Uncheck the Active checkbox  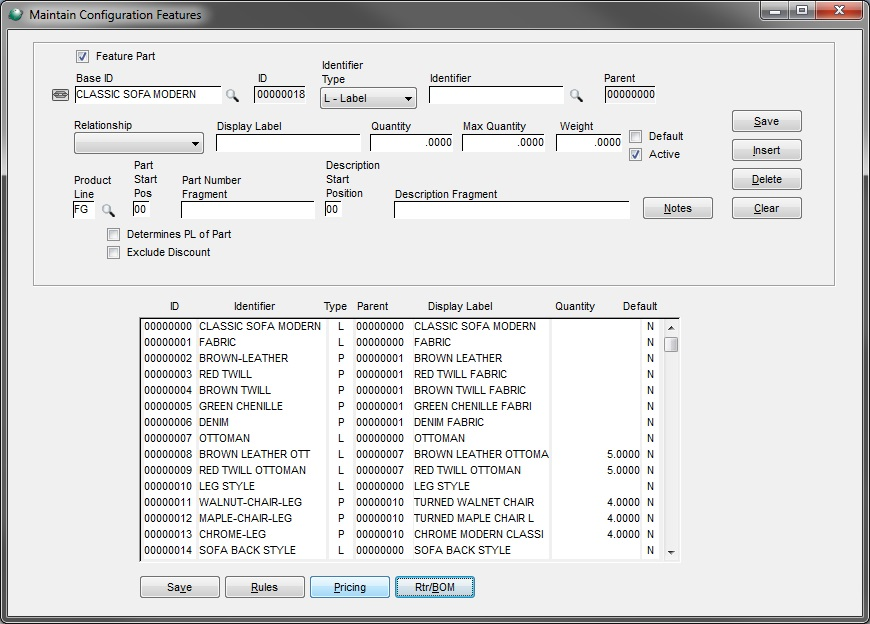[636, 154]
